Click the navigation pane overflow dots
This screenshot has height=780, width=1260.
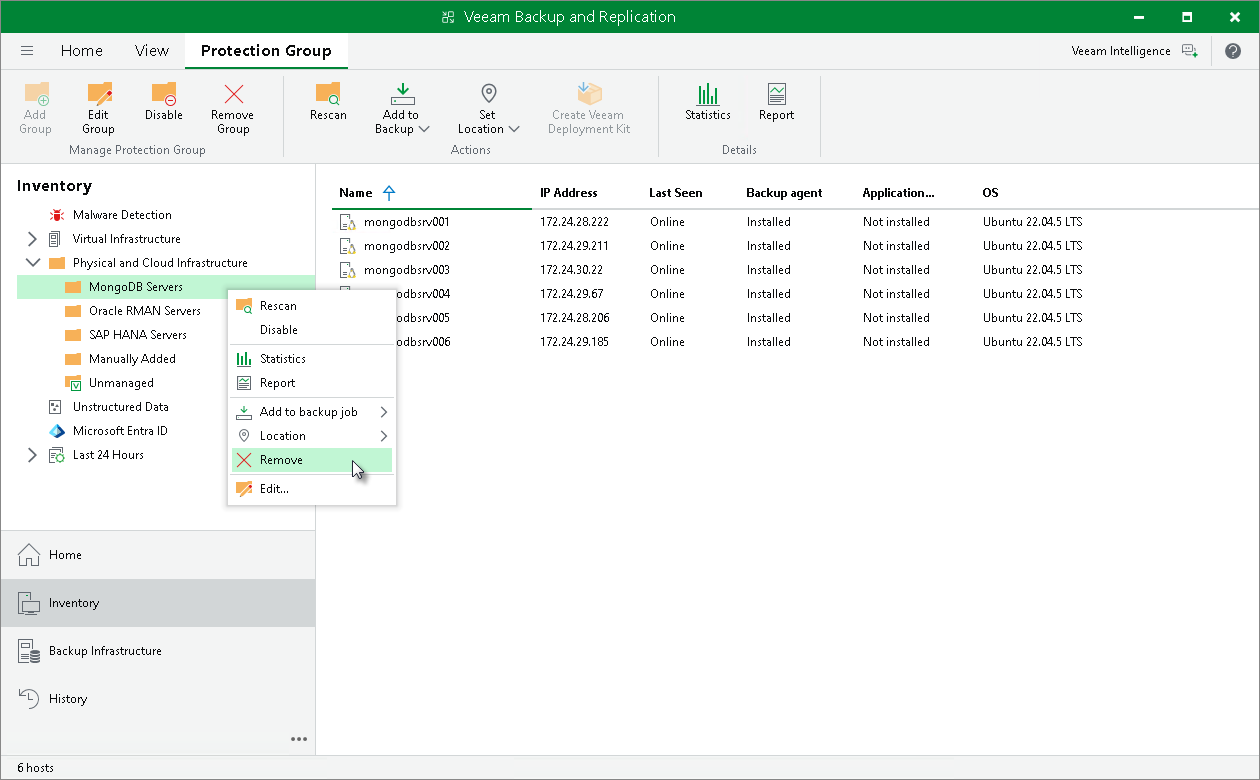coord(299,739)
